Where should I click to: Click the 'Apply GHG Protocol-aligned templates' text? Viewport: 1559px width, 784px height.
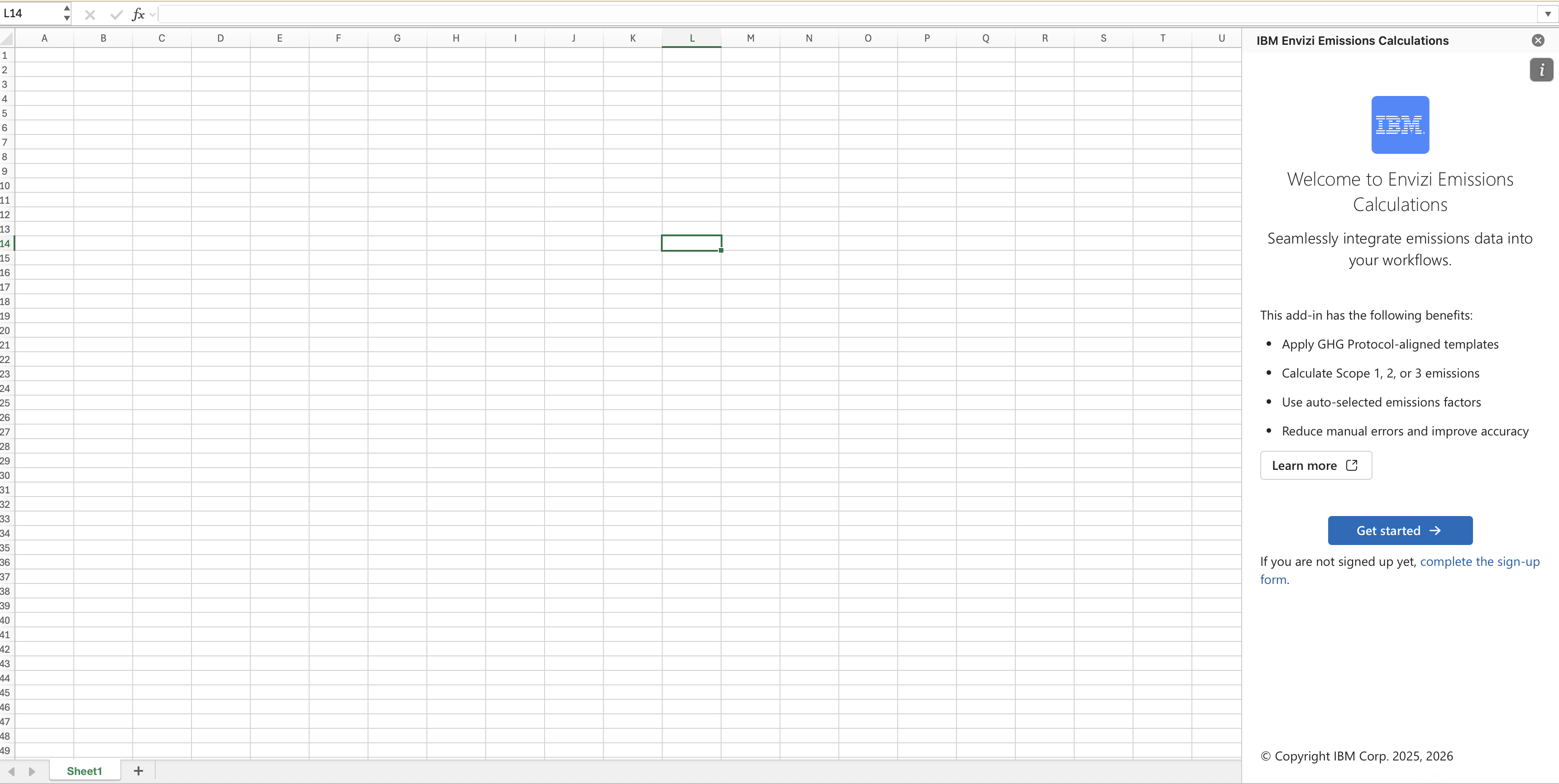click(x=1390, y=344)
